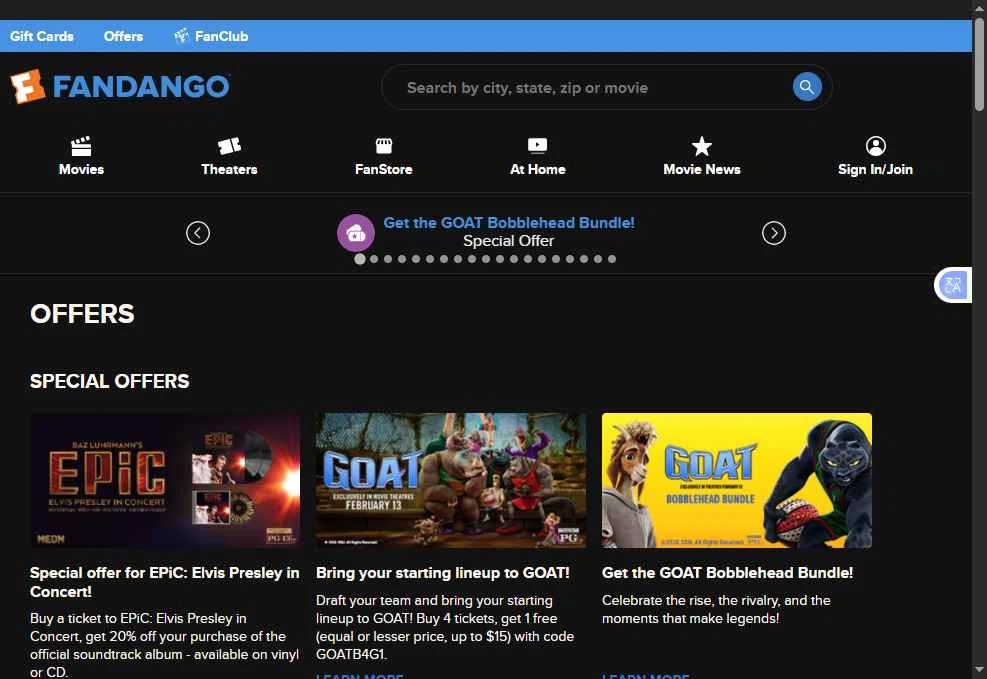Click the Fandango logo
Image resolution: width=987 pixels, height=679 pixels.
coord(120,86)
